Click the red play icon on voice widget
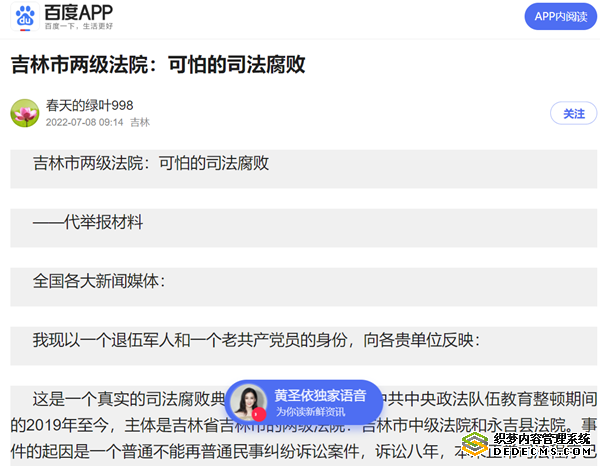The image size is (600, 466). pyautogui.click(x=259, y=413)
